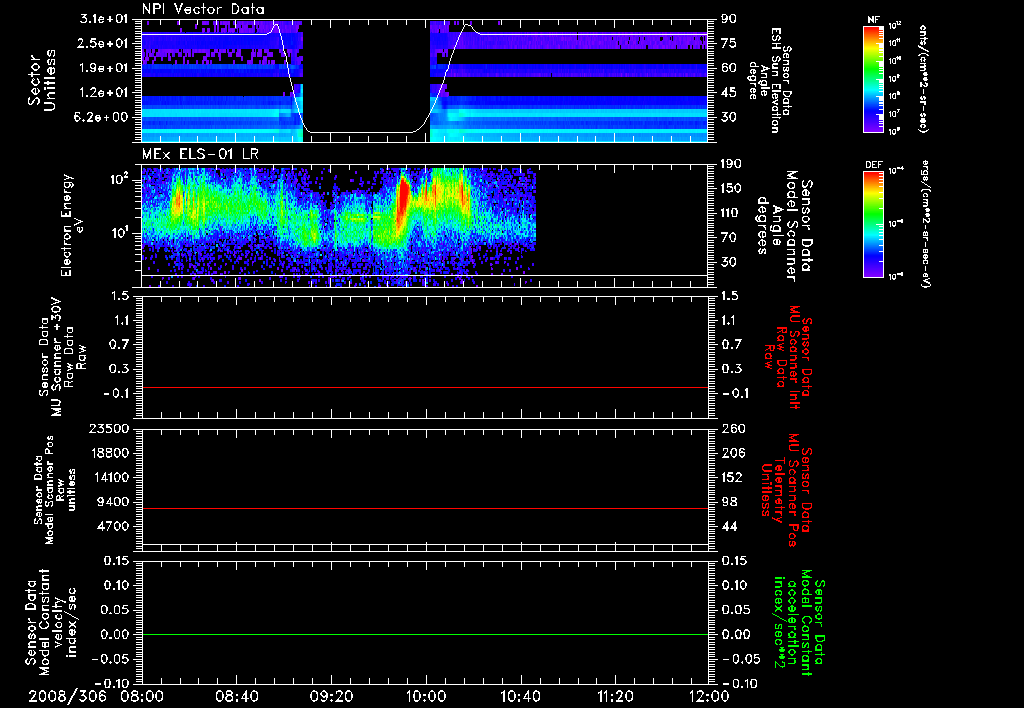Click the "Model Scanner Pos Raw" left axis label
The image size is (1024, 708).
[x=54, y=490]
